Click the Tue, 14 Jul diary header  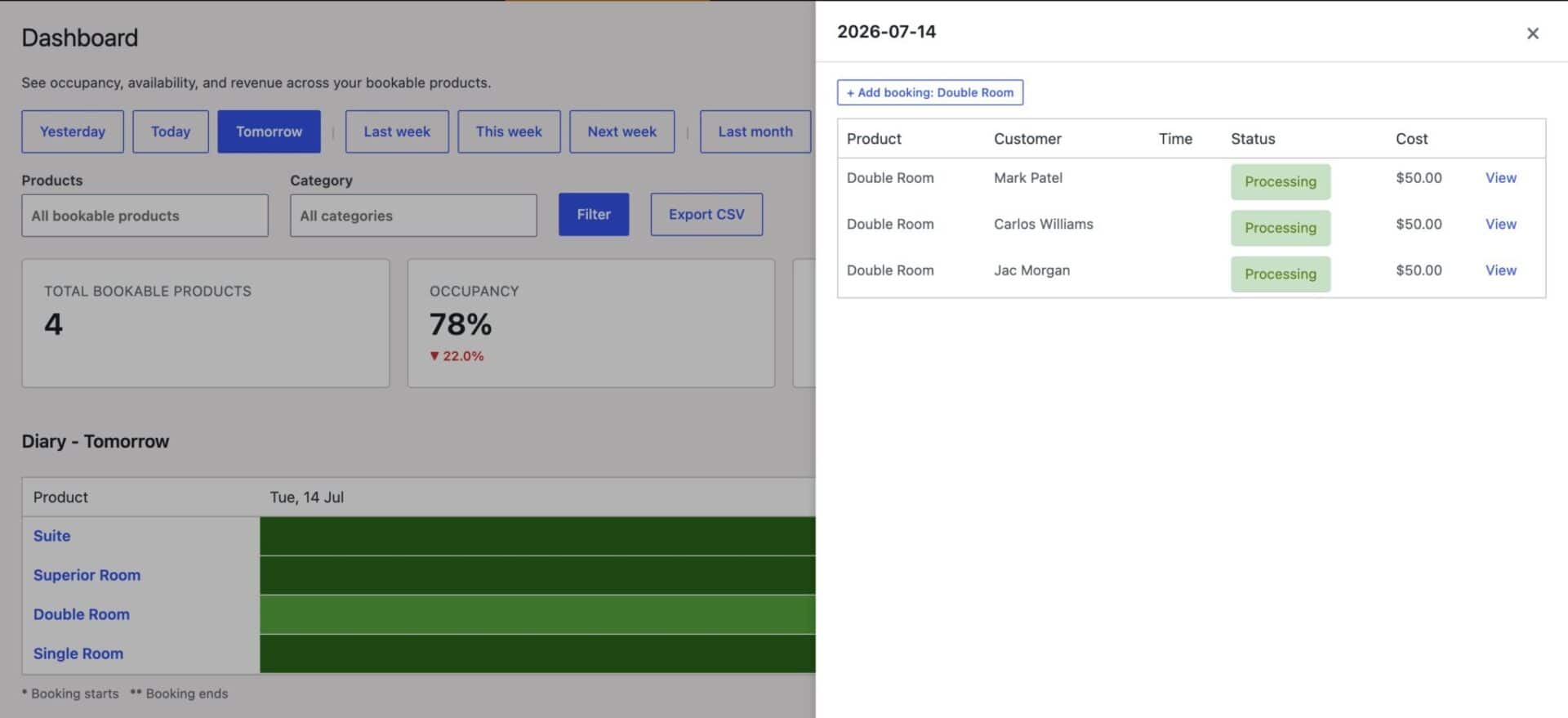click(x=306, y=497)
